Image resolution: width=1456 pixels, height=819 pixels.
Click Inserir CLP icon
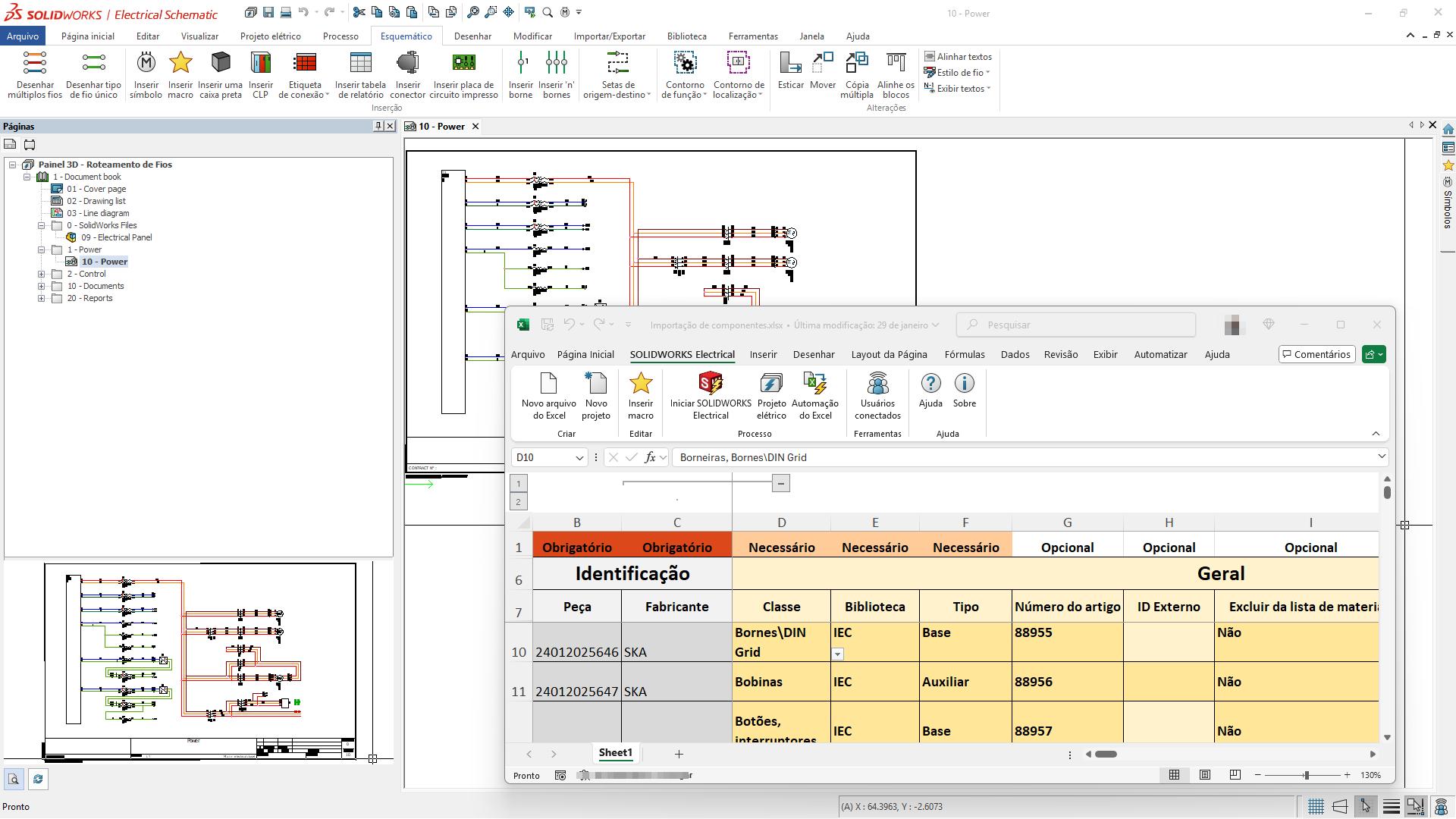pyautogui.click(x=260, y=74)
